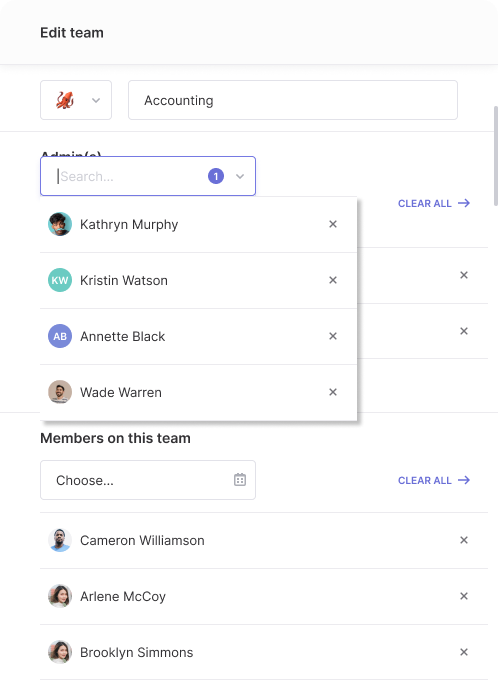
Task: Click the vertical scrollbar on the right
Action: (x=496, y=159)
